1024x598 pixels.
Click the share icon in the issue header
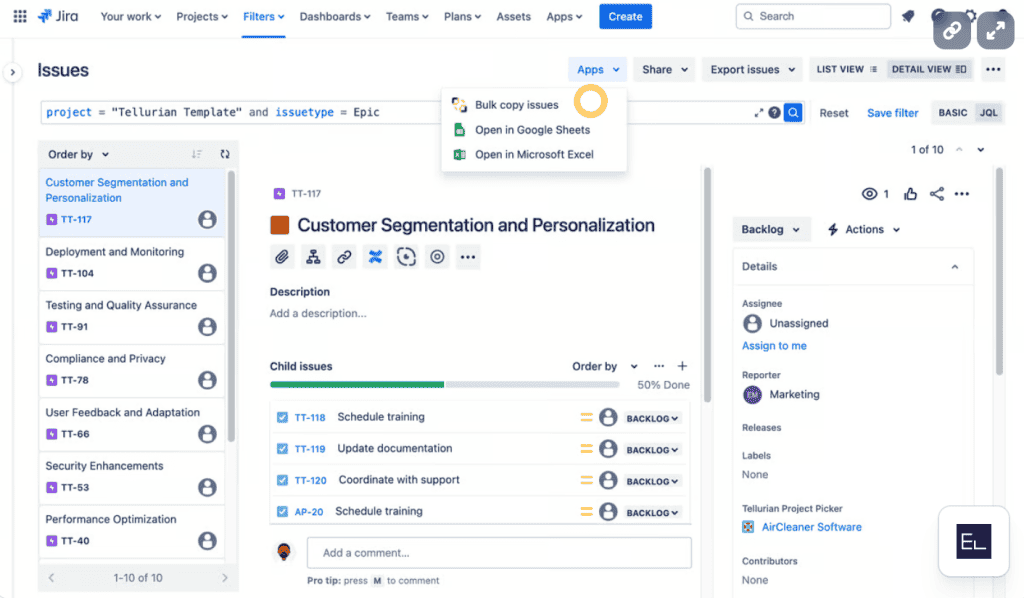[x=937, y=194]
